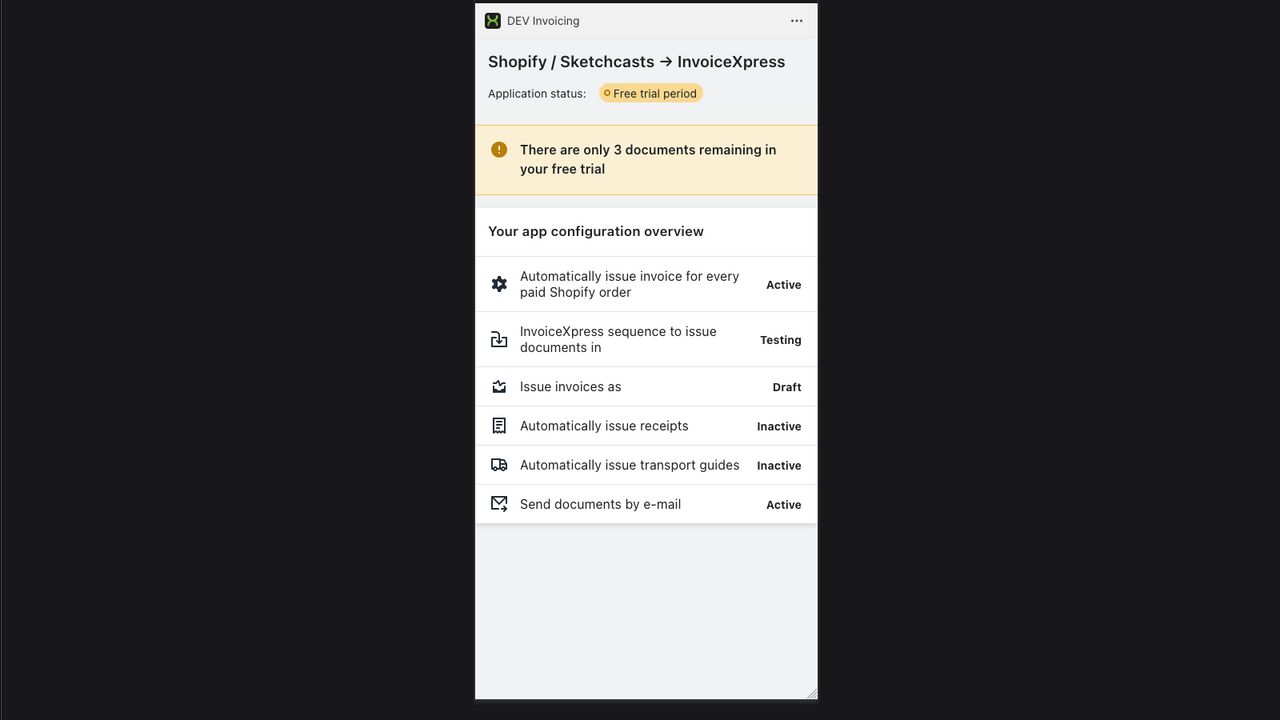1280x720 pixels.
Task: Enable Automatically issue receipts
Action: (645, 425)
